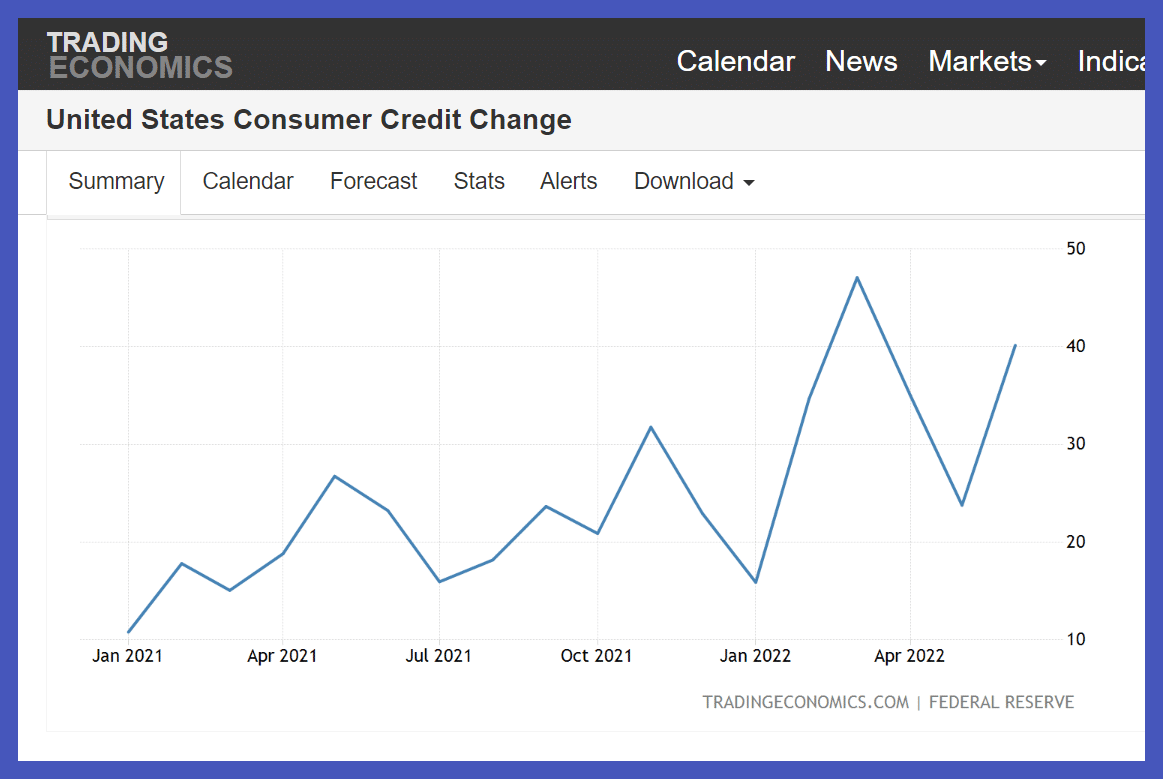View the Stats tab
This screenshot has width=1163, height=779.
pos(479,181)
